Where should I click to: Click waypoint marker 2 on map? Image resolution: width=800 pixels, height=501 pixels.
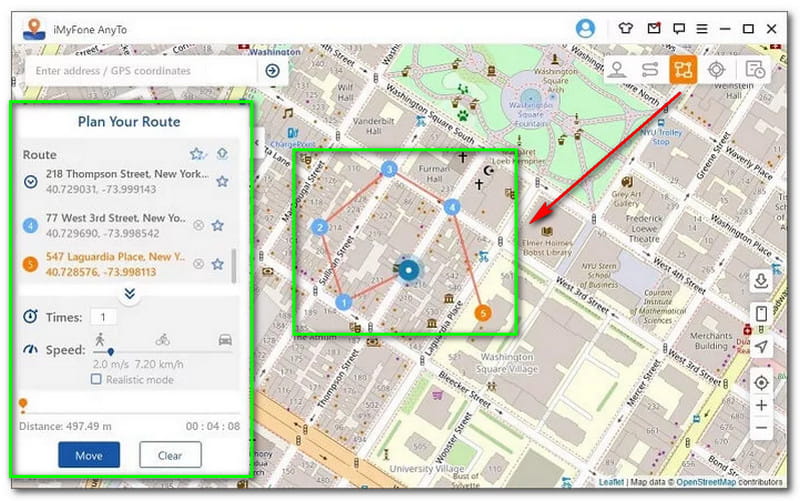point(319,227)
